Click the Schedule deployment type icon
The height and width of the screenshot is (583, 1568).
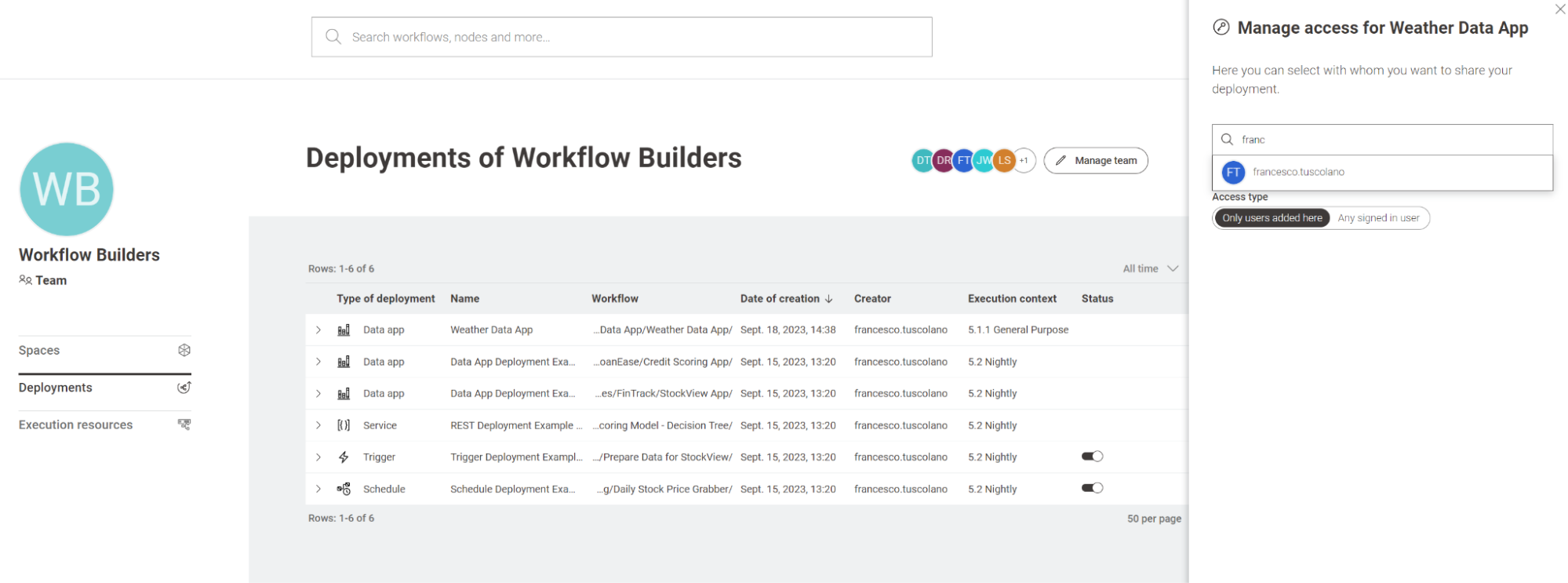344,489
